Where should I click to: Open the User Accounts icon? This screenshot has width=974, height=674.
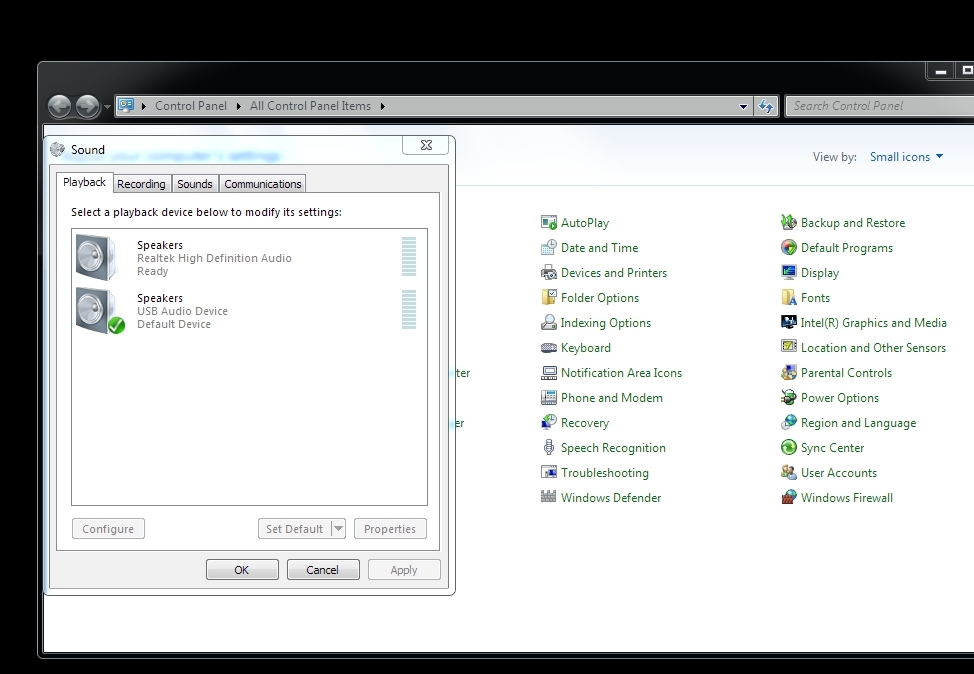tap(789, 473)
